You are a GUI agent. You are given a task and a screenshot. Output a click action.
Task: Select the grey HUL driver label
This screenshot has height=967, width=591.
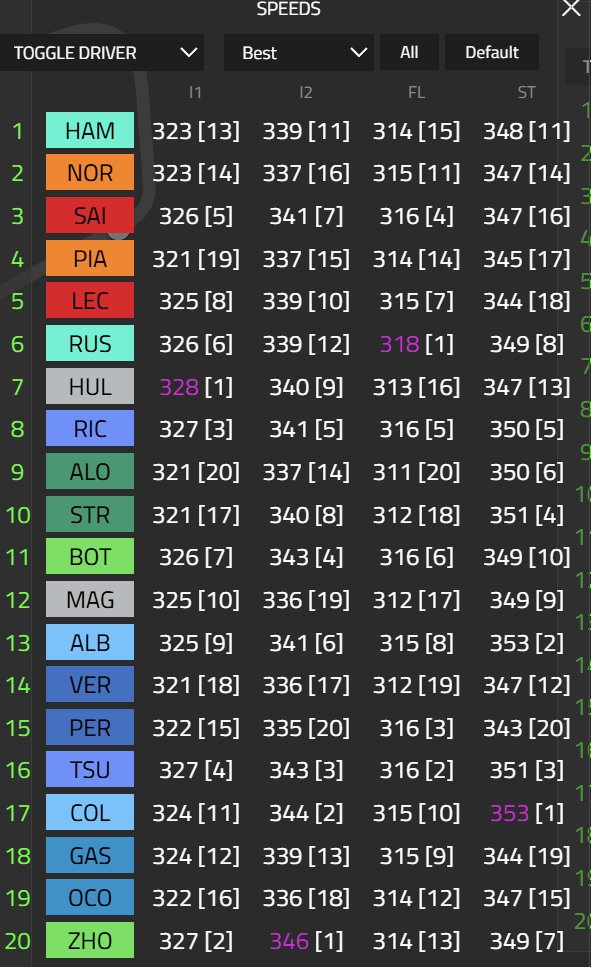[90, 386]
